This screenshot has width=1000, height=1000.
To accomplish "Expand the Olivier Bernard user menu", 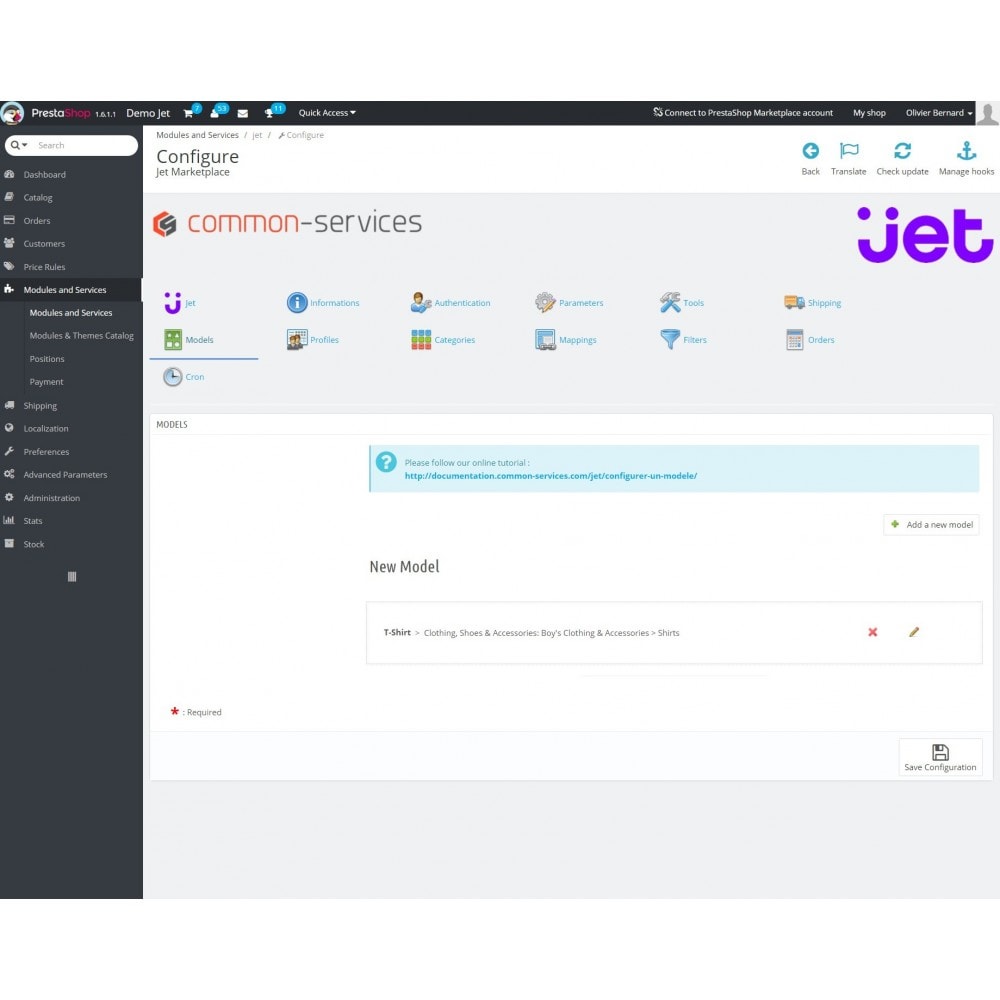I will tap(939, 113).
